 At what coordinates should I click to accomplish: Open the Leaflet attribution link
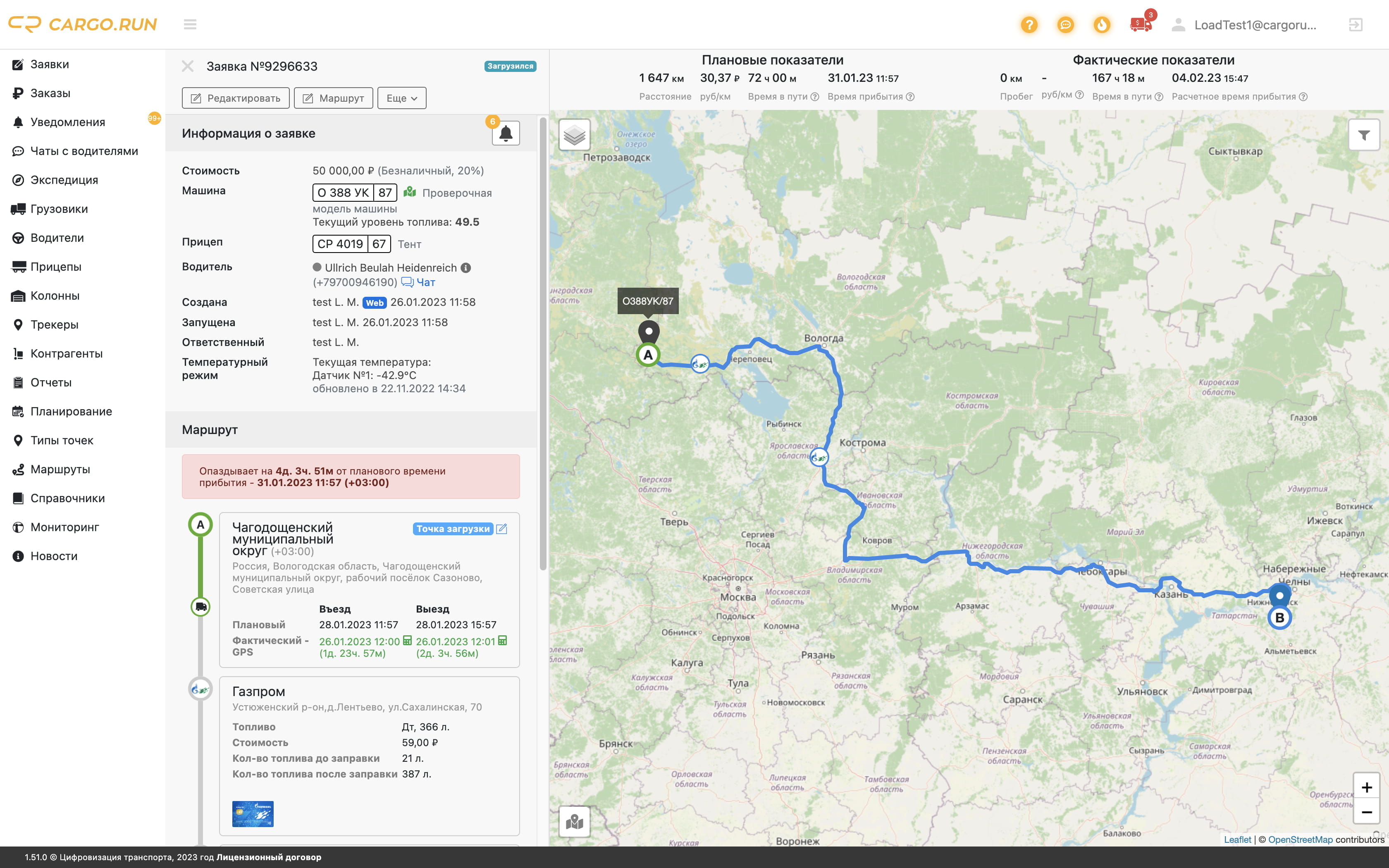pyautogui.click(x=1237, y=839)
